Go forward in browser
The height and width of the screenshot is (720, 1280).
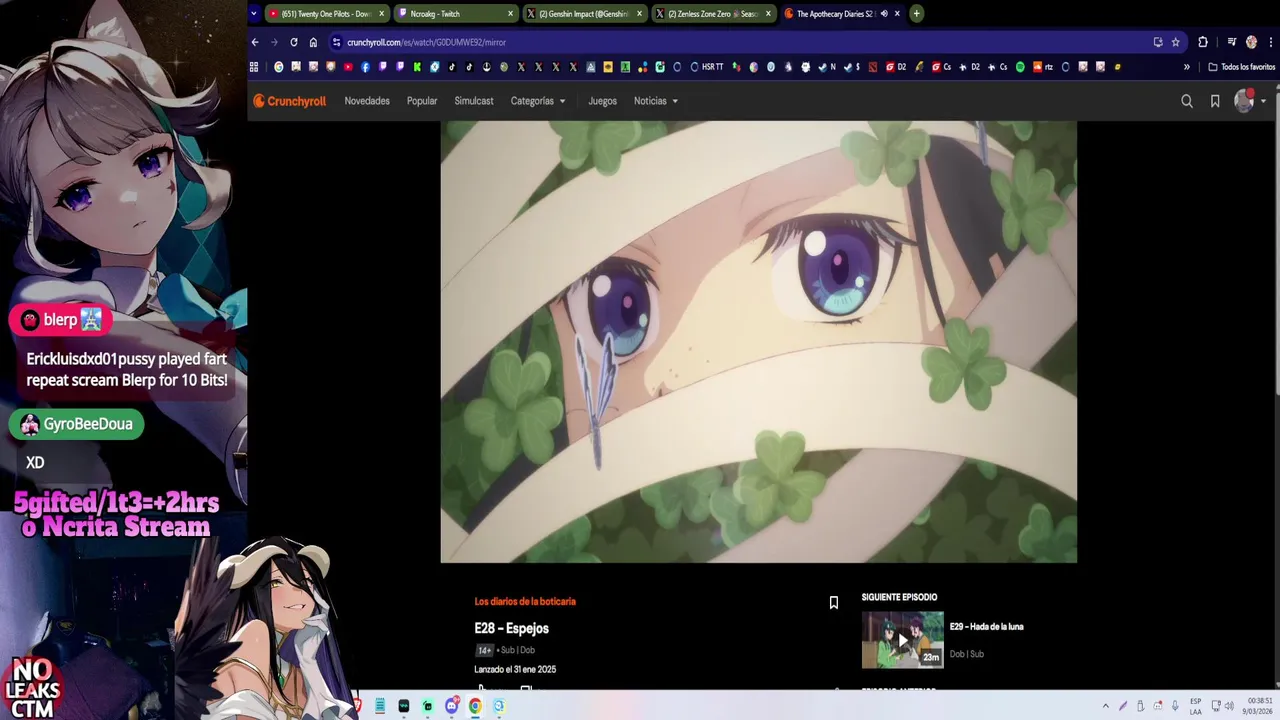[274, 42]
